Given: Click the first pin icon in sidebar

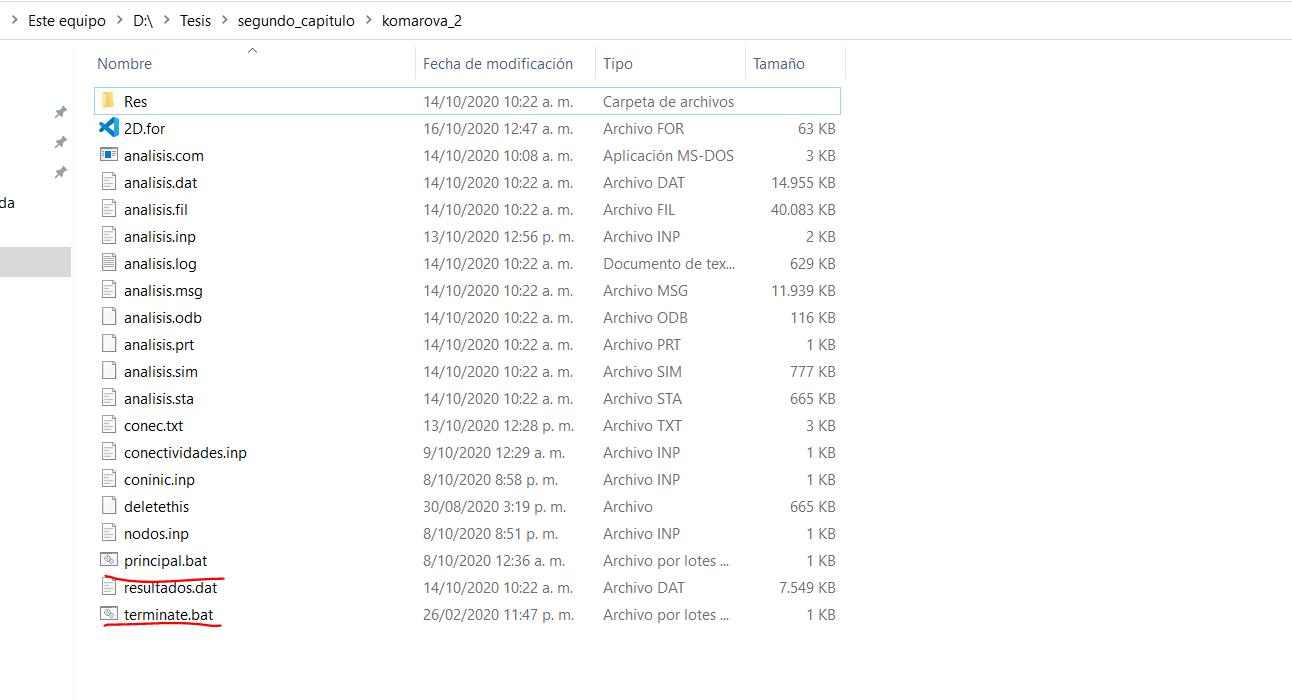Looking at the screenshot, I should [x=60, y=112].
